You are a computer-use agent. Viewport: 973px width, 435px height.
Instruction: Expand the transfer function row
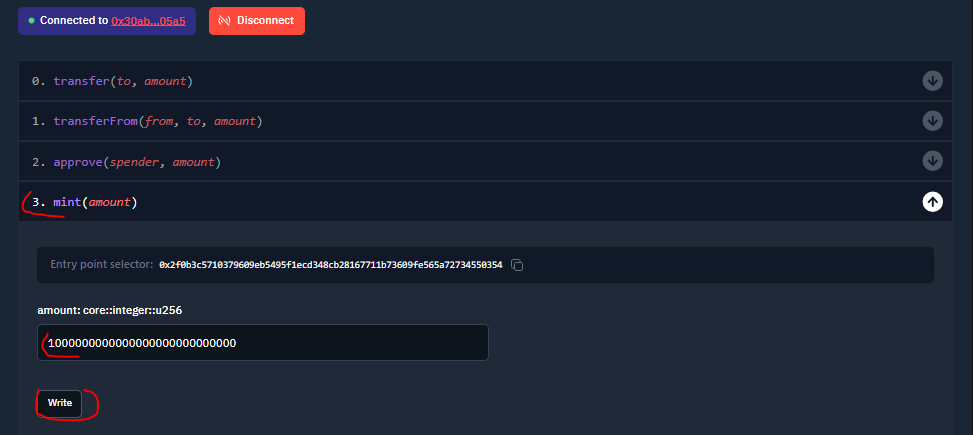[x=932, y=81]
